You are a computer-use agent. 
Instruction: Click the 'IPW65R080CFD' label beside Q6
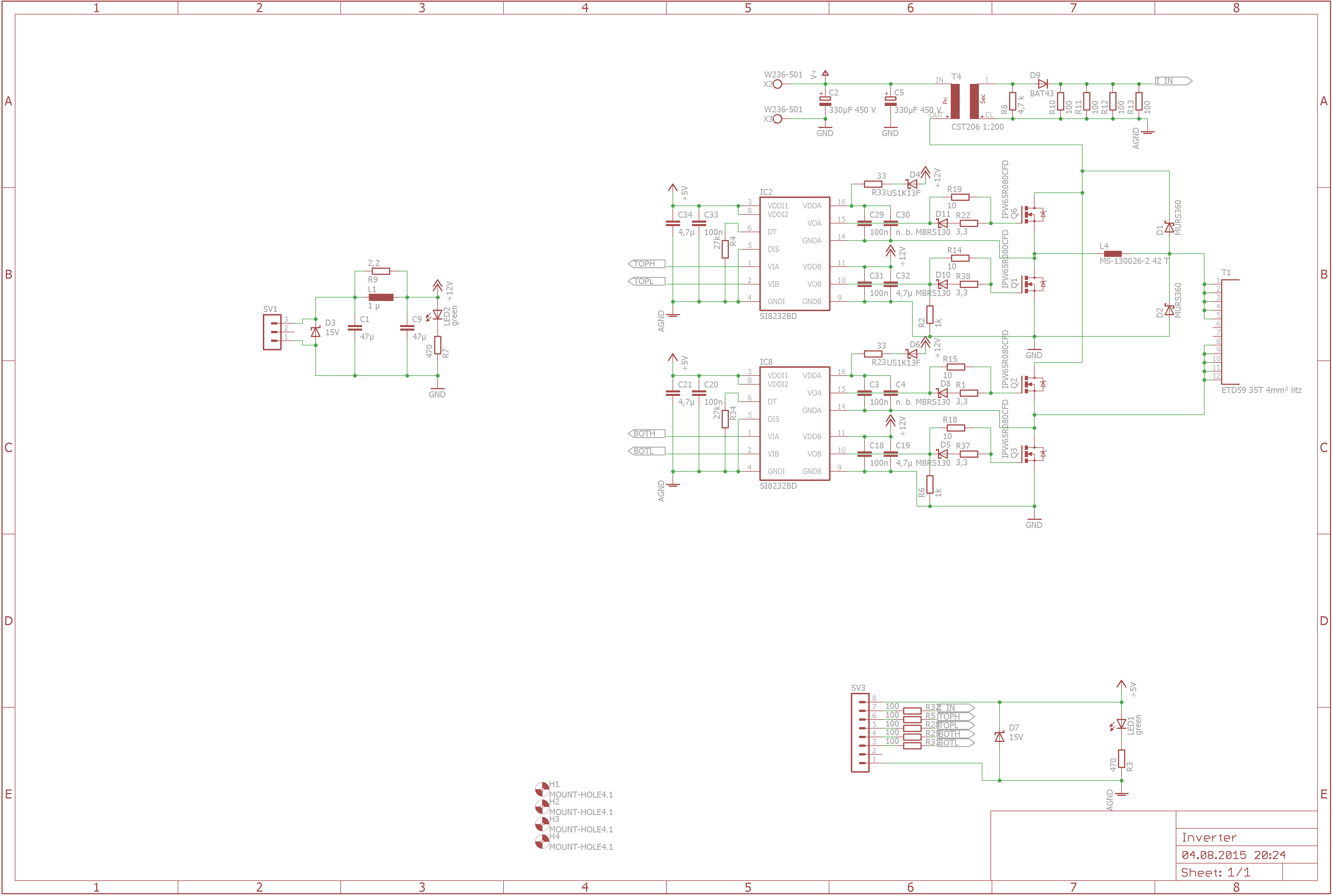[1005, 190]
